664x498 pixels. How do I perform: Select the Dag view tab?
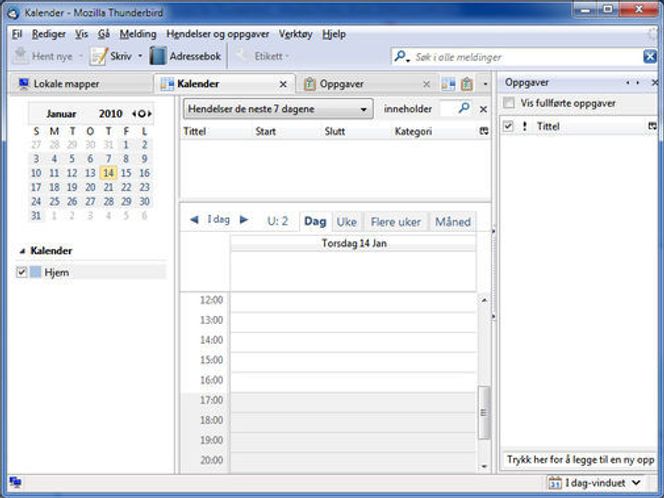coord(315,221)
